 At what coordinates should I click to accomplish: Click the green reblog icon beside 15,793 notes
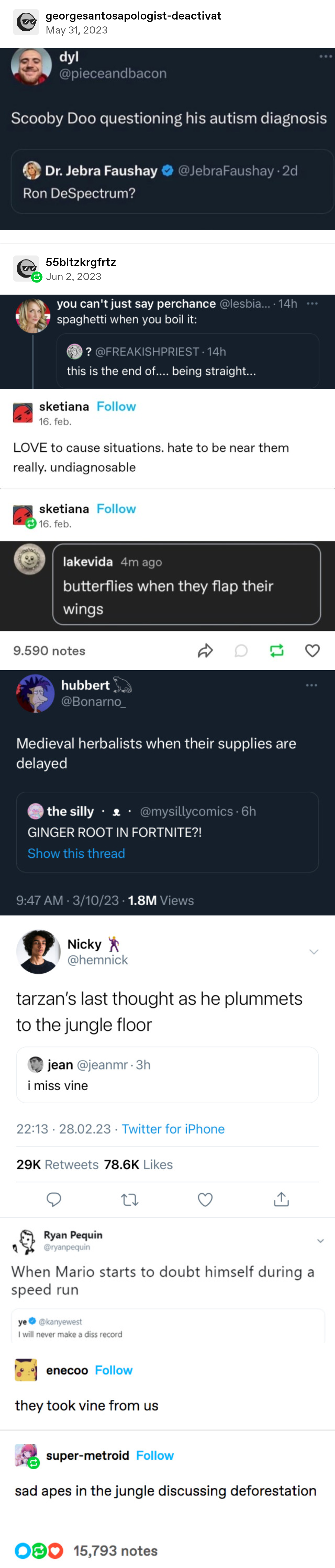(39, 1550)
